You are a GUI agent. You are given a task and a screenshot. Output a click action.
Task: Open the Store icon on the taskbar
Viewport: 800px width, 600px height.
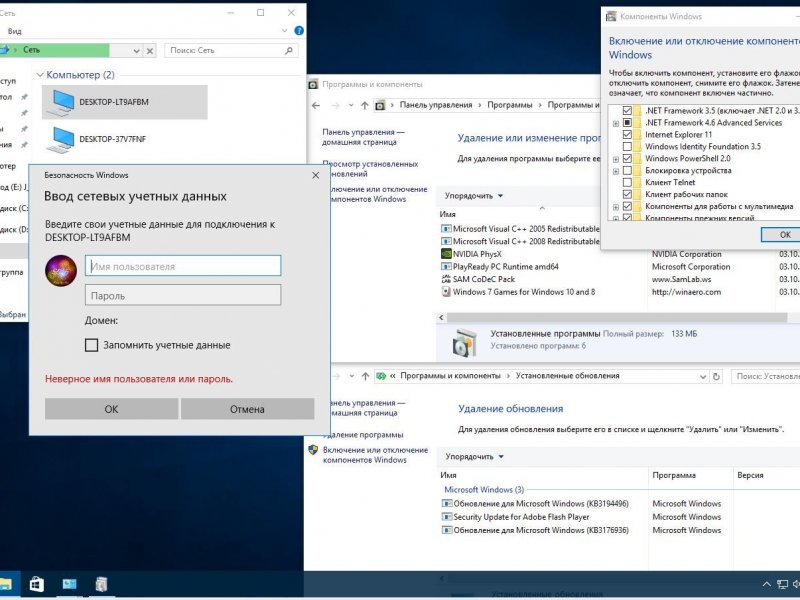coord(37,584)
